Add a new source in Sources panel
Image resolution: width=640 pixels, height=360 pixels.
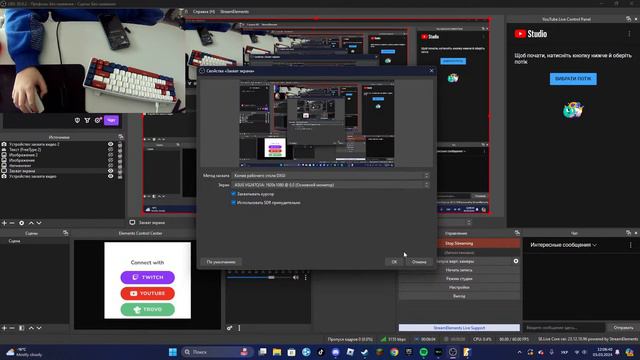4,223
